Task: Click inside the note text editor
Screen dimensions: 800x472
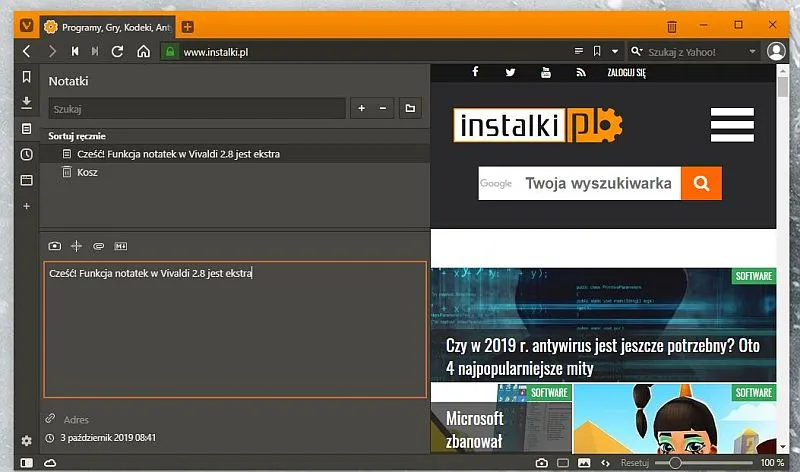Action: tap(235, 330)
